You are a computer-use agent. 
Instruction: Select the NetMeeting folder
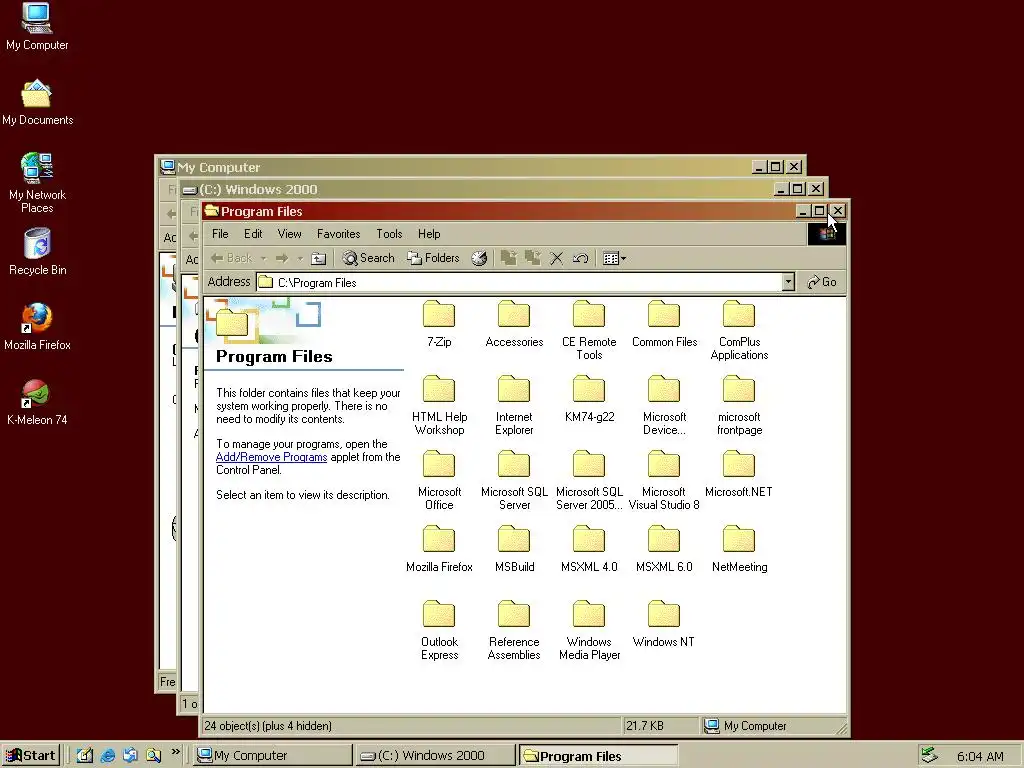(x=739, y=549)
